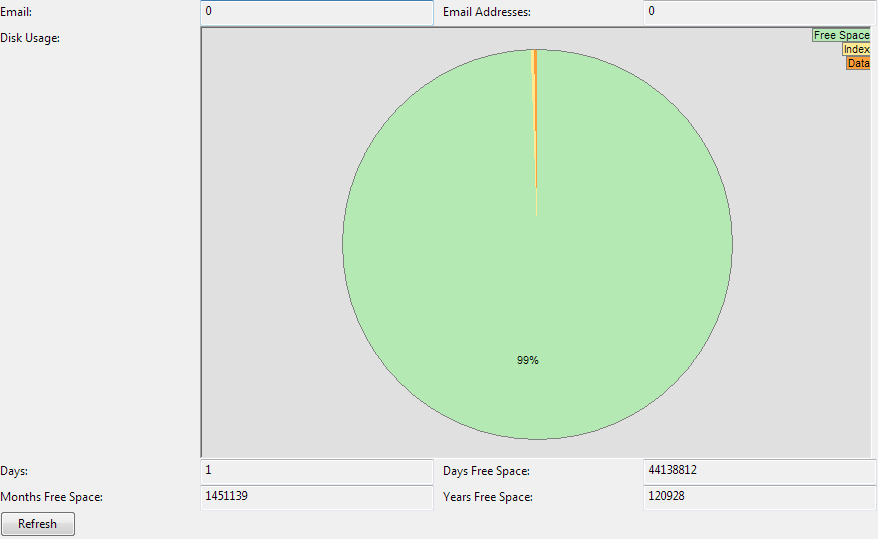
Task: Select the Disk Usage label
Action: coord(30,38)
